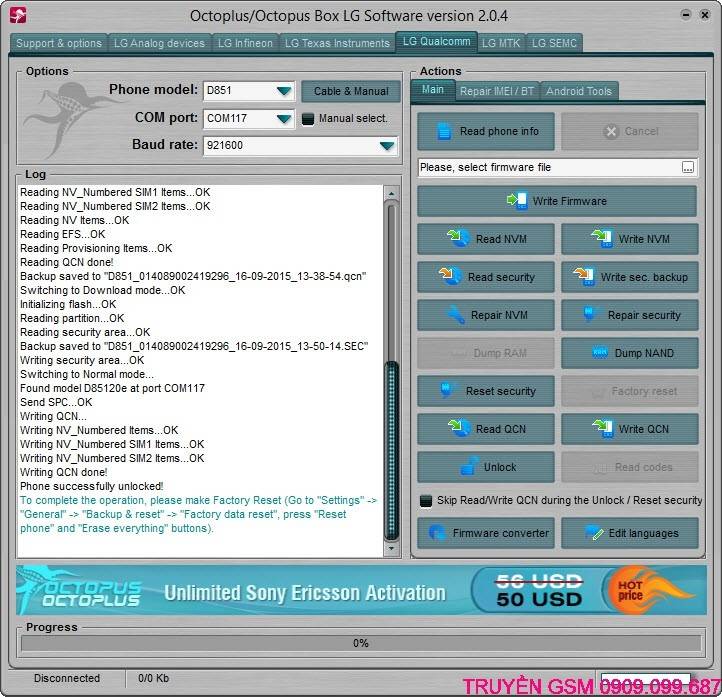Viewport: 722px width, 697px height.
Task: Switch to Support & options tab
Action: coord(58,43)
